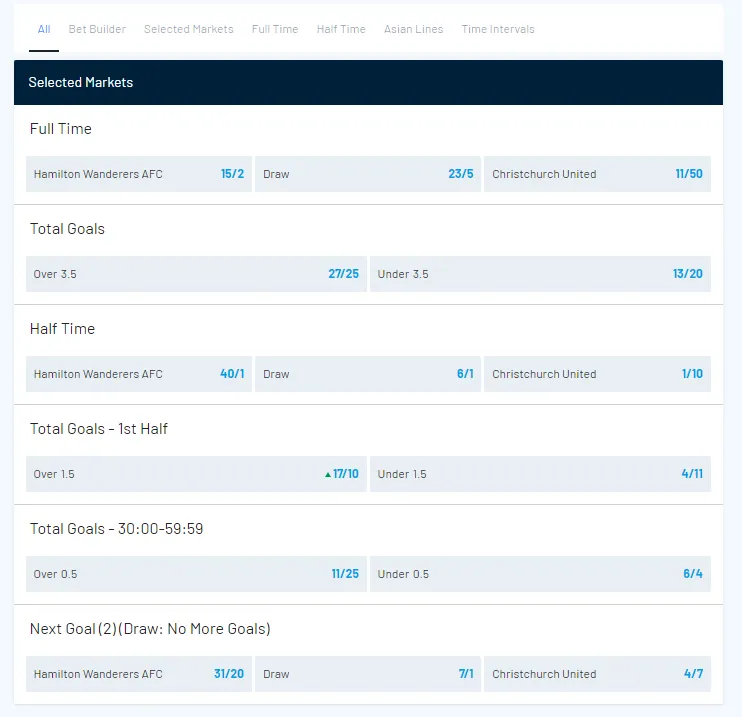742x717 pixels.
Task: Open the Time Intervals tab
Action: pyautogui.click(x=498, y=29)
